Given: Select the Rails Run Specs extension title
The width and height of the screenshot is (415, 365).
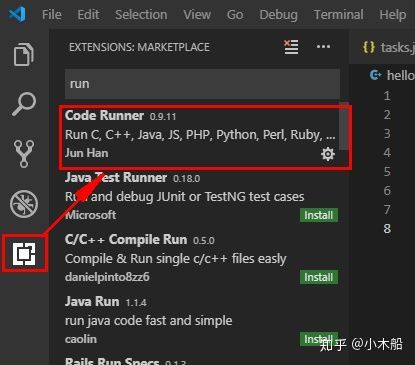Looking at the screenshot, I should point(112,361).
